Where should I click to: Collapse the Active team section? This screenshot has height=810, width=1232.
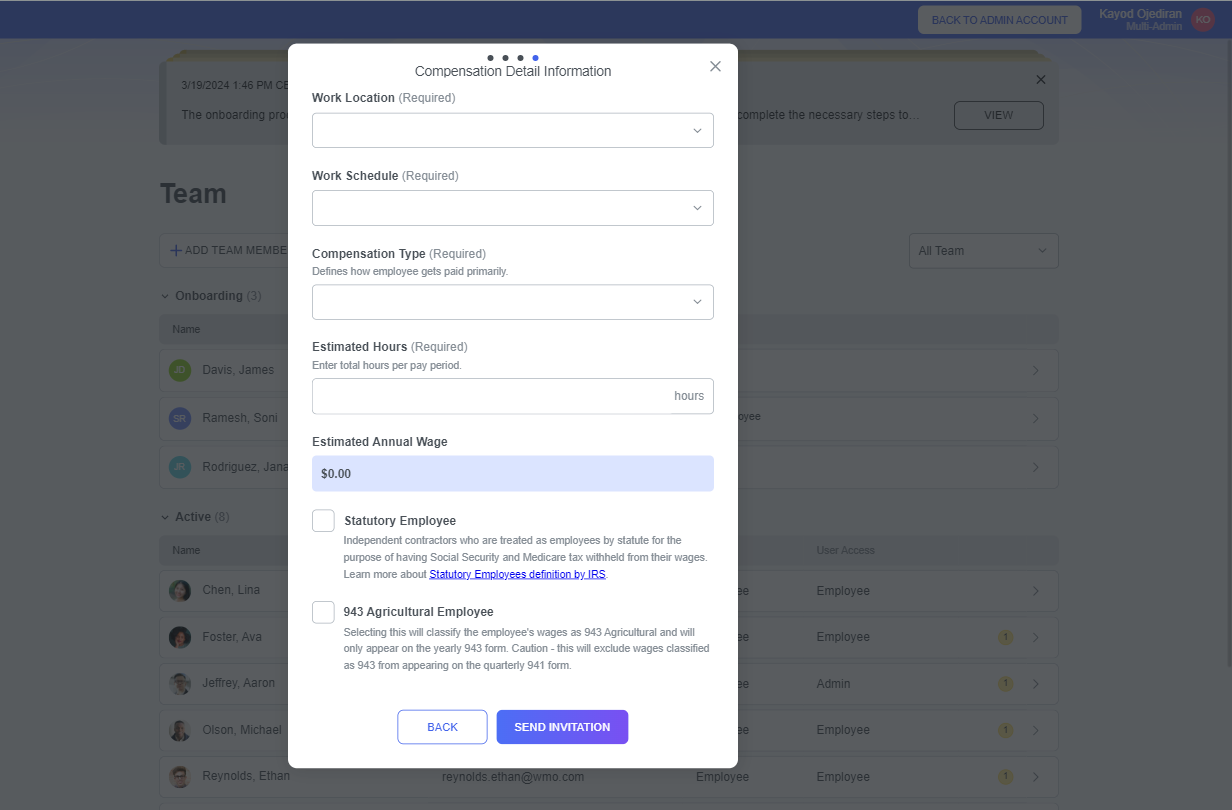coord(165,517)
